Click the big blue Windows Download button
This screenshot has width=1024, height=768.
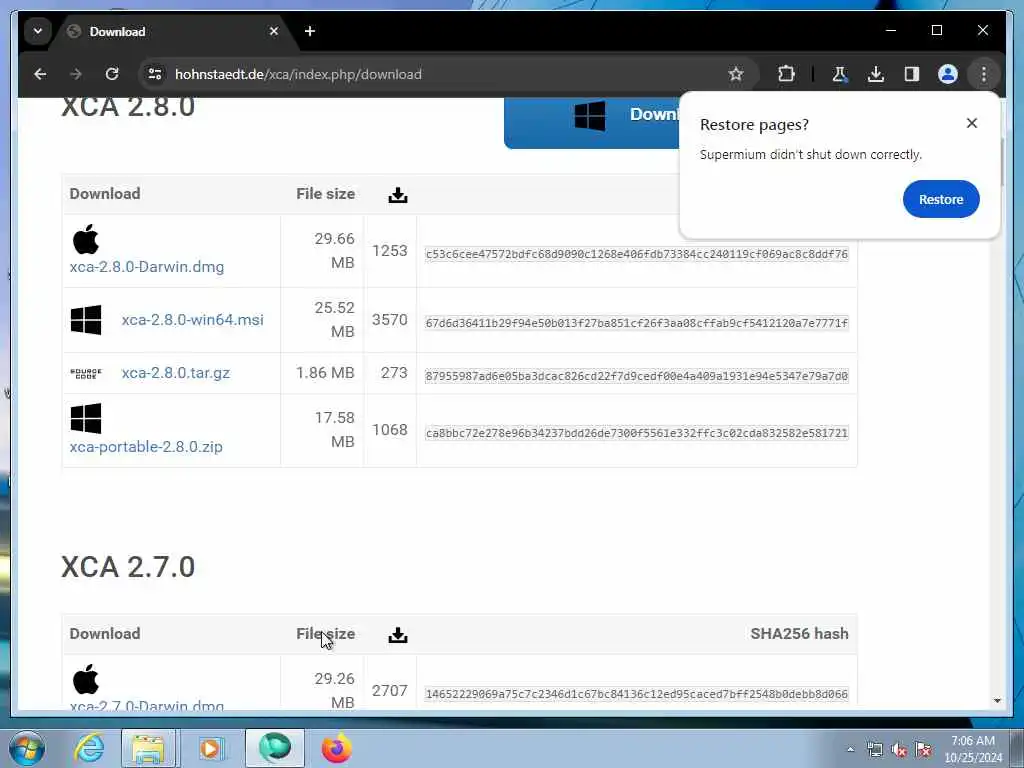[x=591, y=121]
